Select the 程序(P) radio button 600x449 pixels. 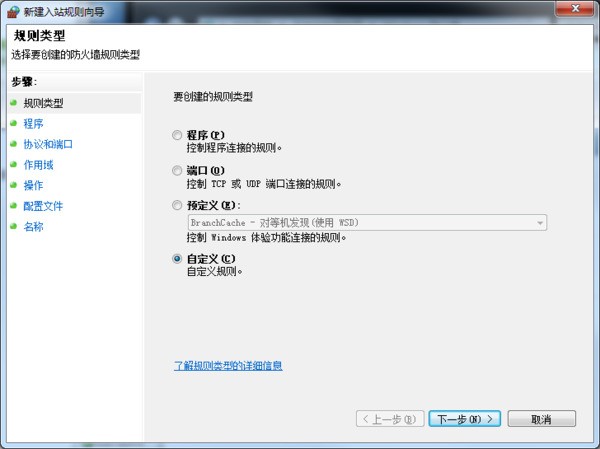[177, 135]
